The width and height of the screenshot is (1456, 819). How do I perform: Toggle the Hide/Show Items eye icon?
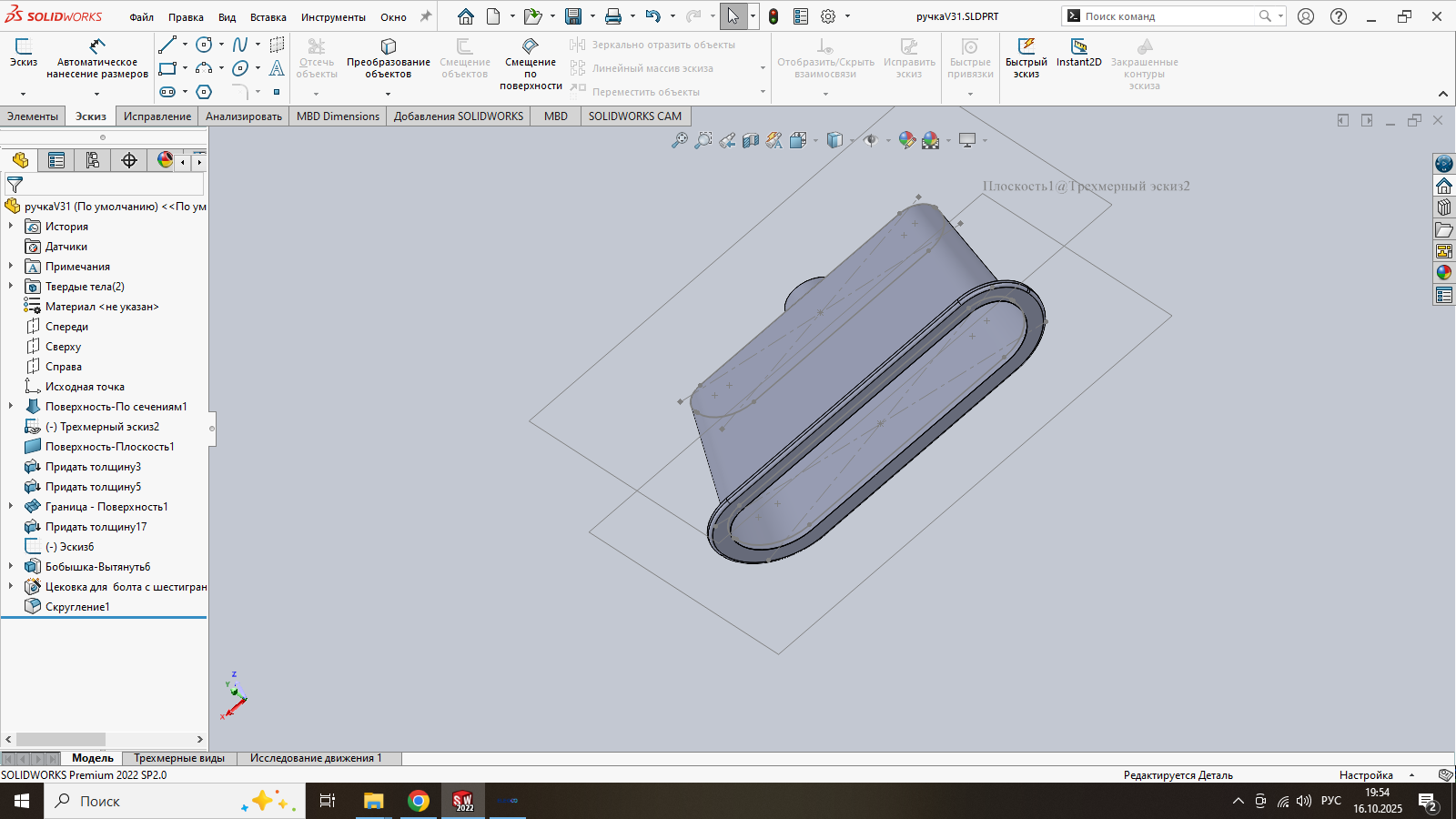pos(870,140)
